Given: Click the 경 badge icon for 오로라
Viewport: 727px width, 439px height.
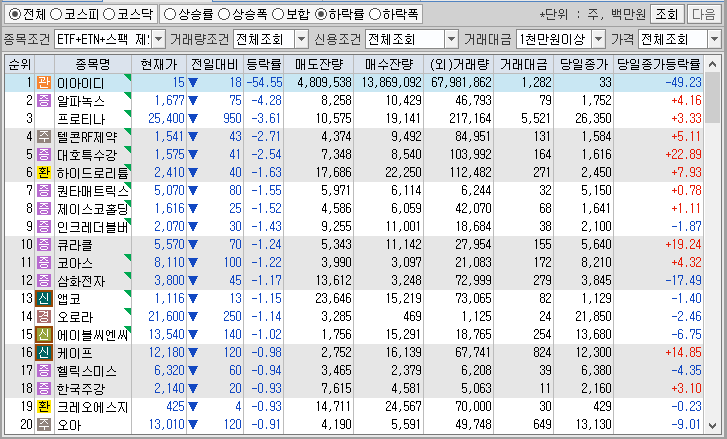Looking at the screenshot, I should 44,317.
